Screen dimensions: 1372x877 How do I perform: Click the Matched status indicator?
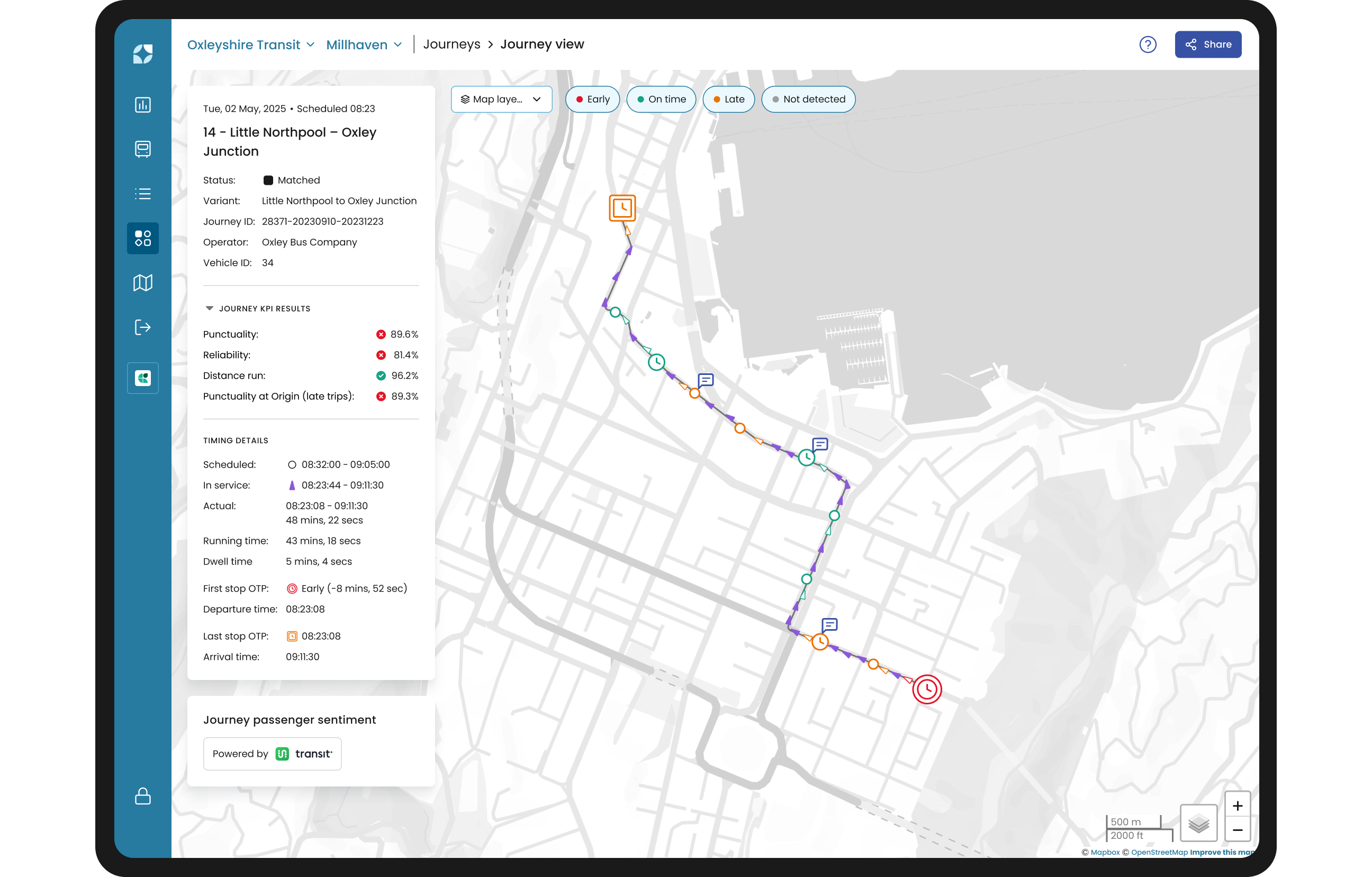[292, 180]
